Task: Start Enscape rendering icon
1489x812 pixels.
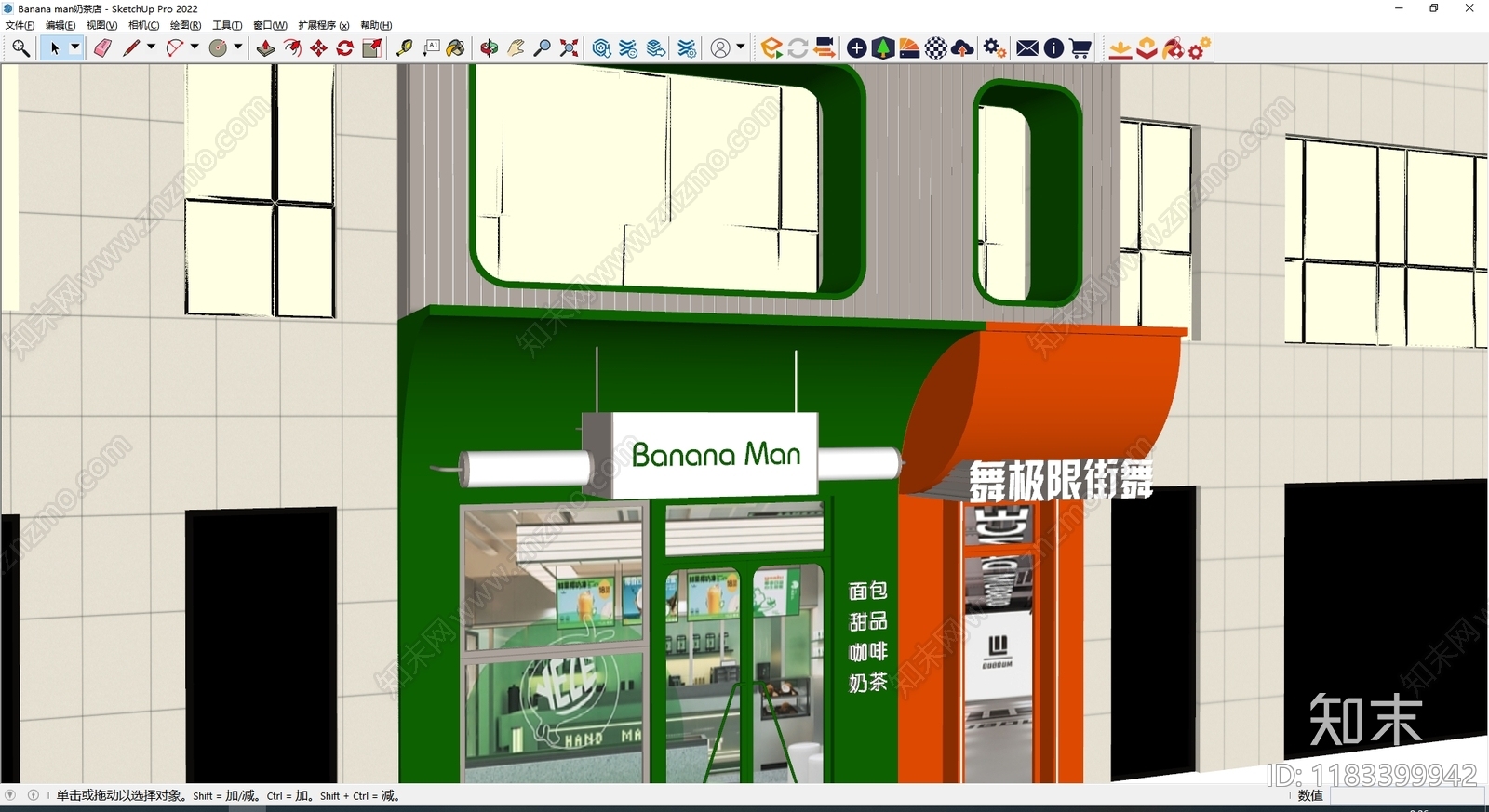Action: pyautogui.click(x=771, y=48)
